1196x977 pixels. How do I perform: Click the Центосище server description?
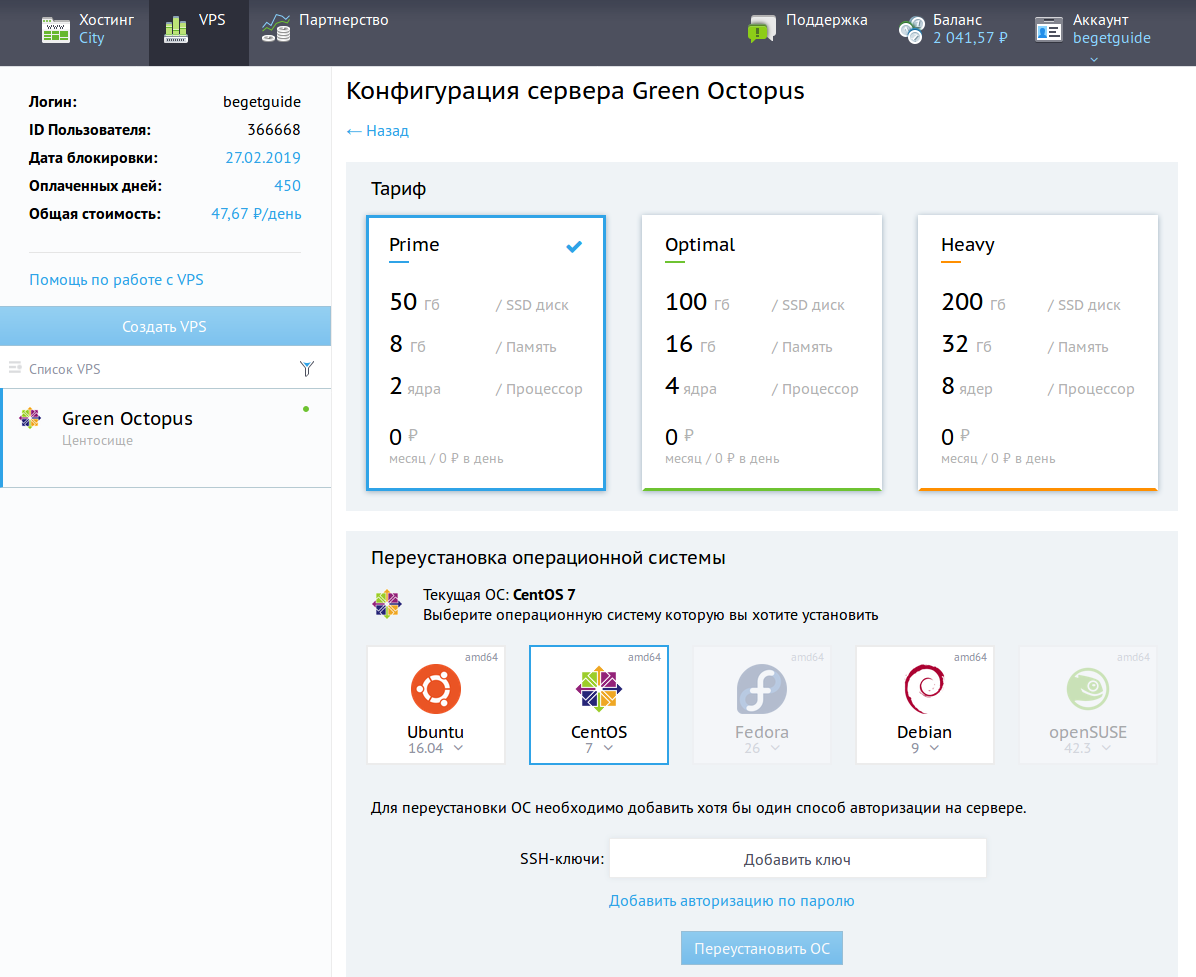click(98, 440)
